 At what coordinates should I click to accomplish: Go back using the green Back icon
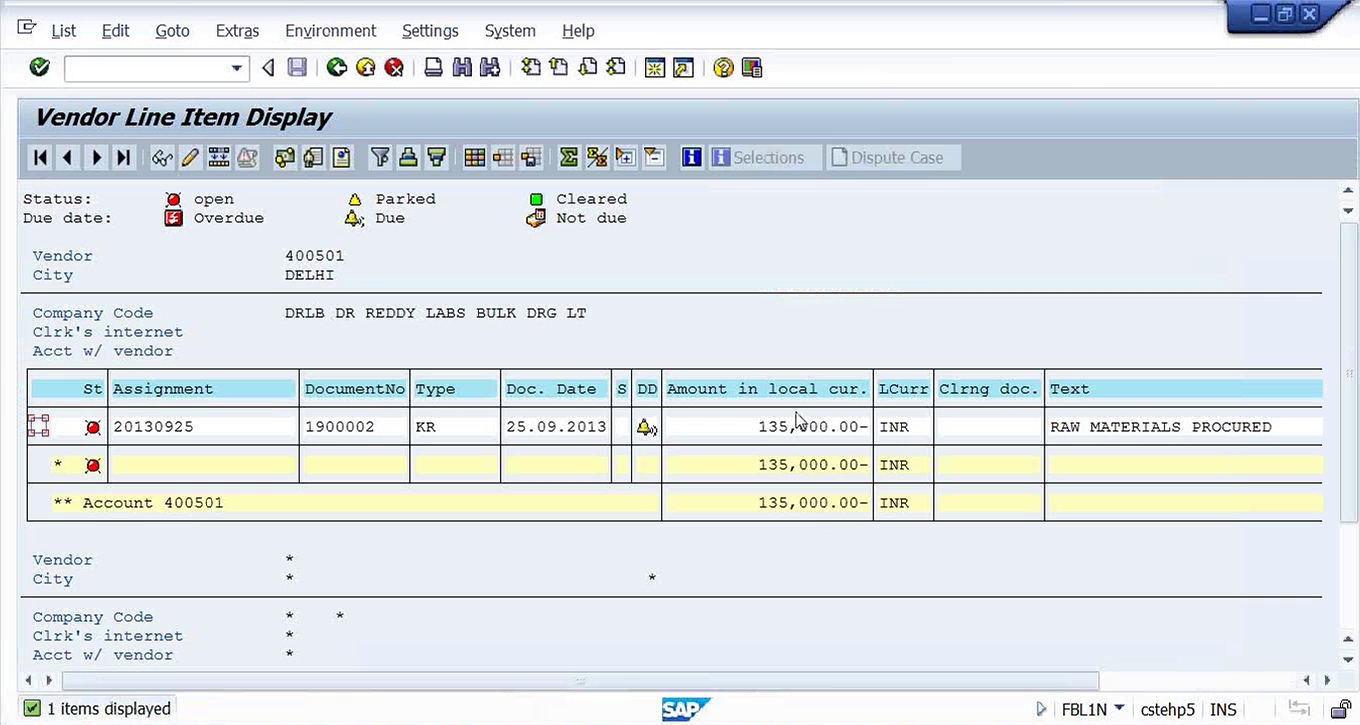point(337,68)
